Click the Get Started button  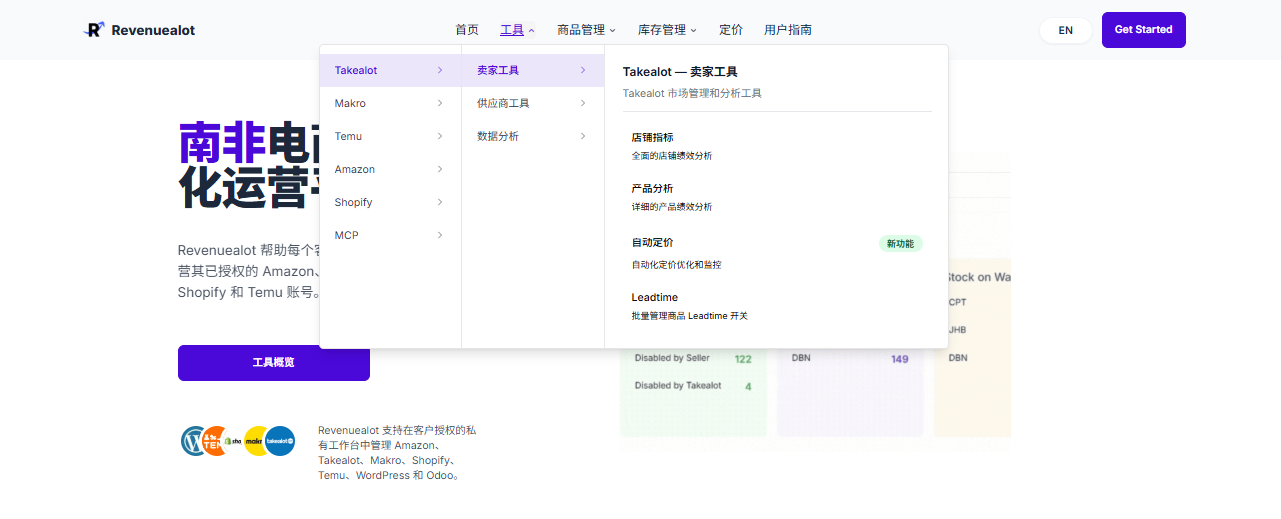[x=1144, y=30]
